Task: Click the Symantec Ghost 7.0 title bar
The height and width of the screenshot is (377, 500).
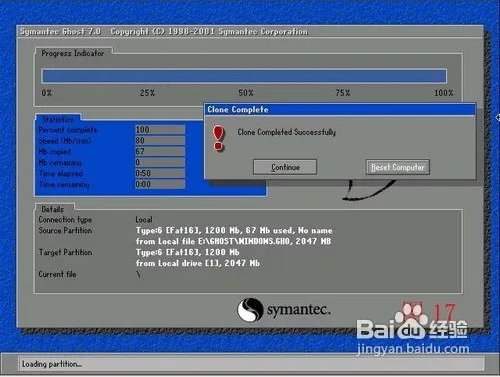Action: click(x=250, y=32)
